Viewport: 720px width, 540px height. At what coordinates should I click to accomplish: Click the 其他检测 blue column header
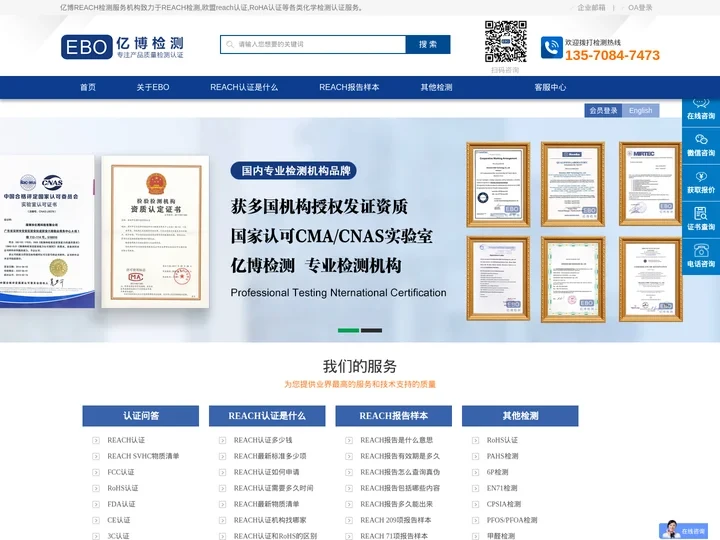point(520,416)
